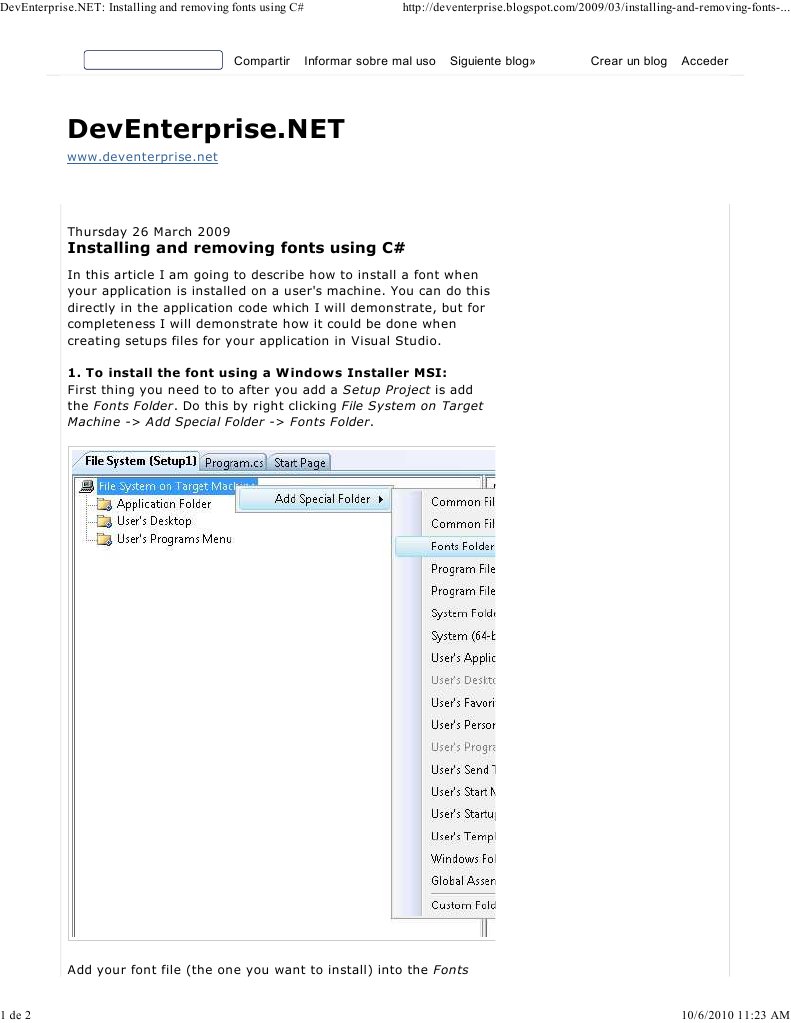
Task: Click the page URL in header
Action: pyautogui.click(x=596, y=8)
